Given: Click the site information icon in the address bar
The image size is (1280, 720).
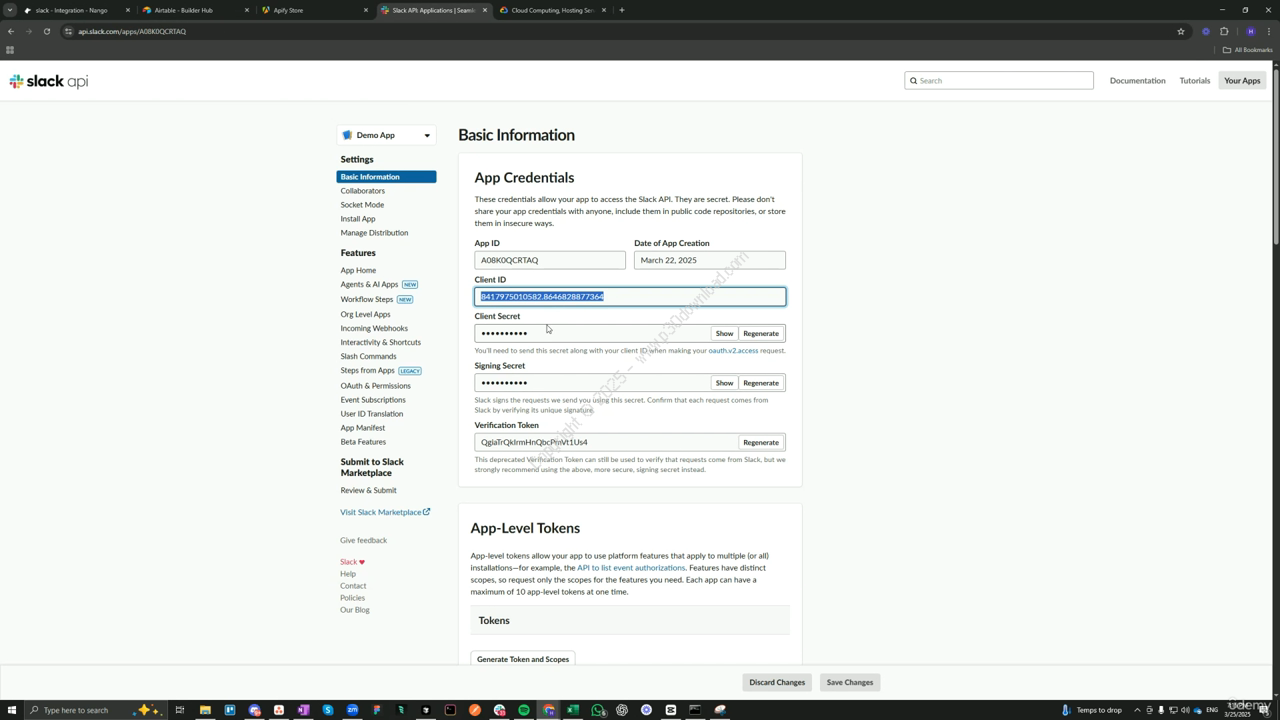Looking at the screenshot, I should (68, 31).
